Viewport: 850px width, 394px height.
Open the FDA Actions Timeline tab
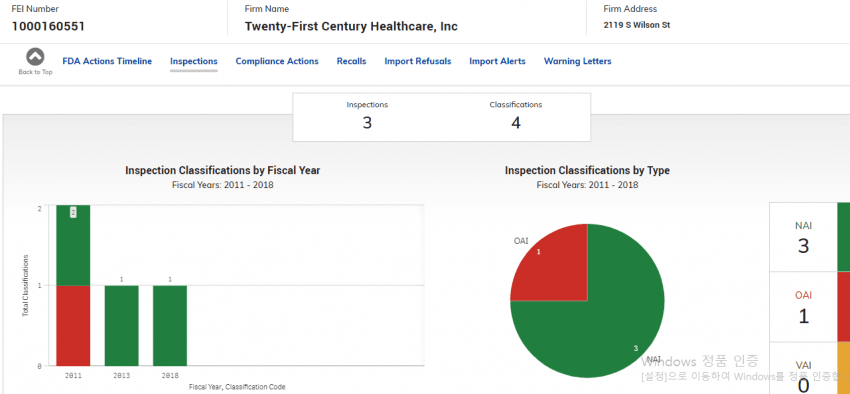[107, 61]
